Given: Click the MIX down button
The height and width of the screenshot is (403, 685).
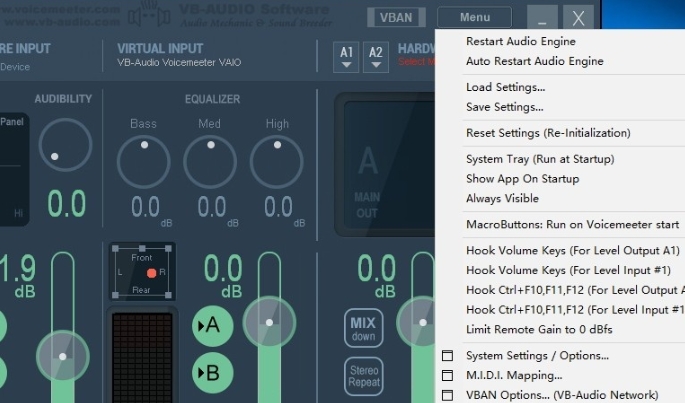Looking at the screenshot, I should tap(363, 328).
